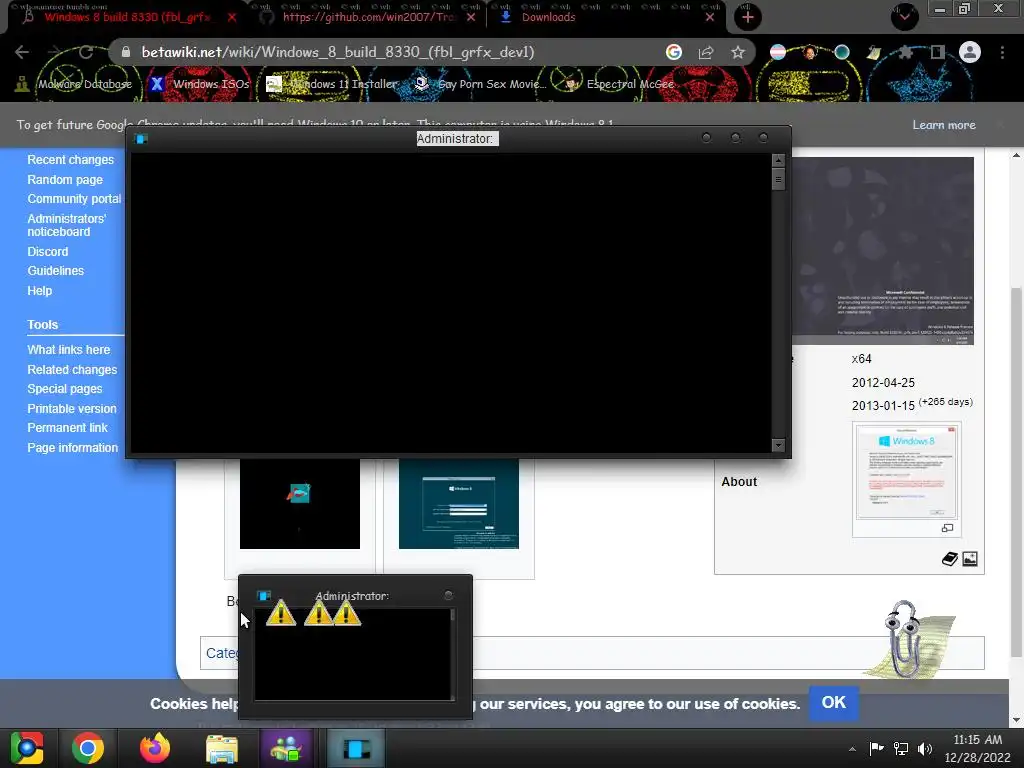Screen dimensions: 1024x768
Task: Close the Downloads tab
Action: pyautogui.click(x=710, y=17)
